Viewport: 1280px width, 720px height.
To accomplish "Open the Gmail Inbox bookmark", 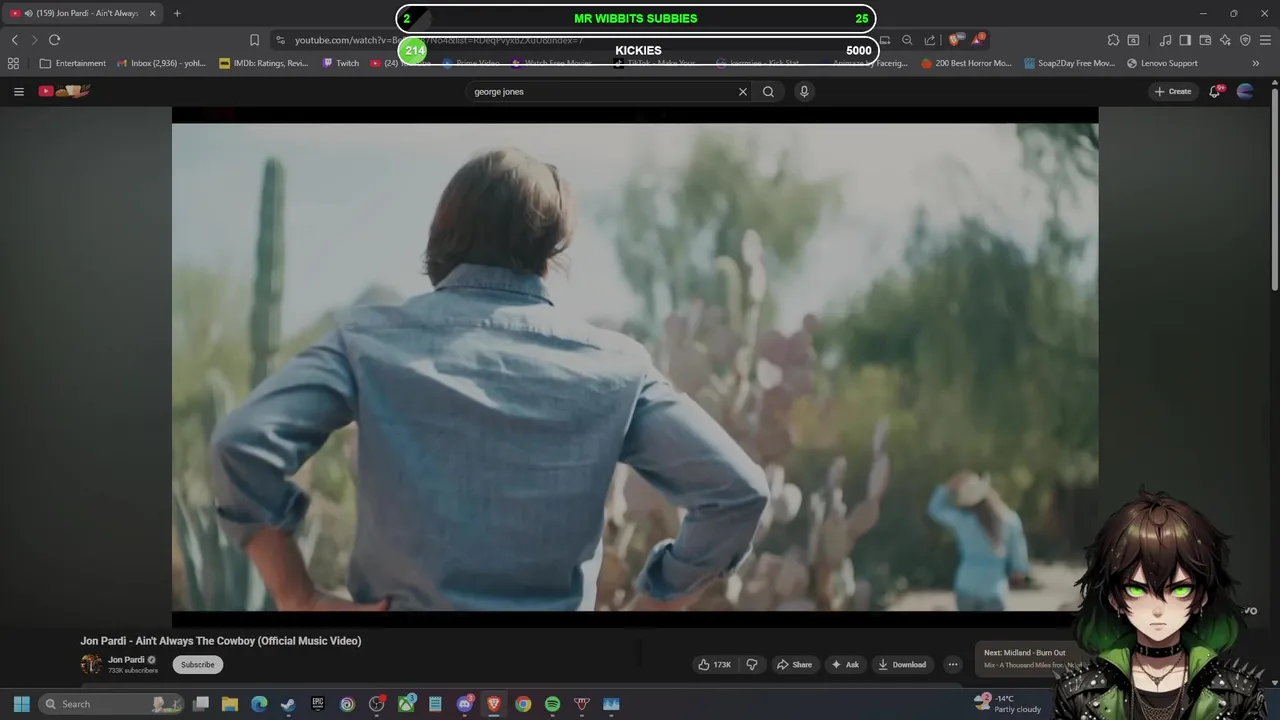I will click(161, 63).
